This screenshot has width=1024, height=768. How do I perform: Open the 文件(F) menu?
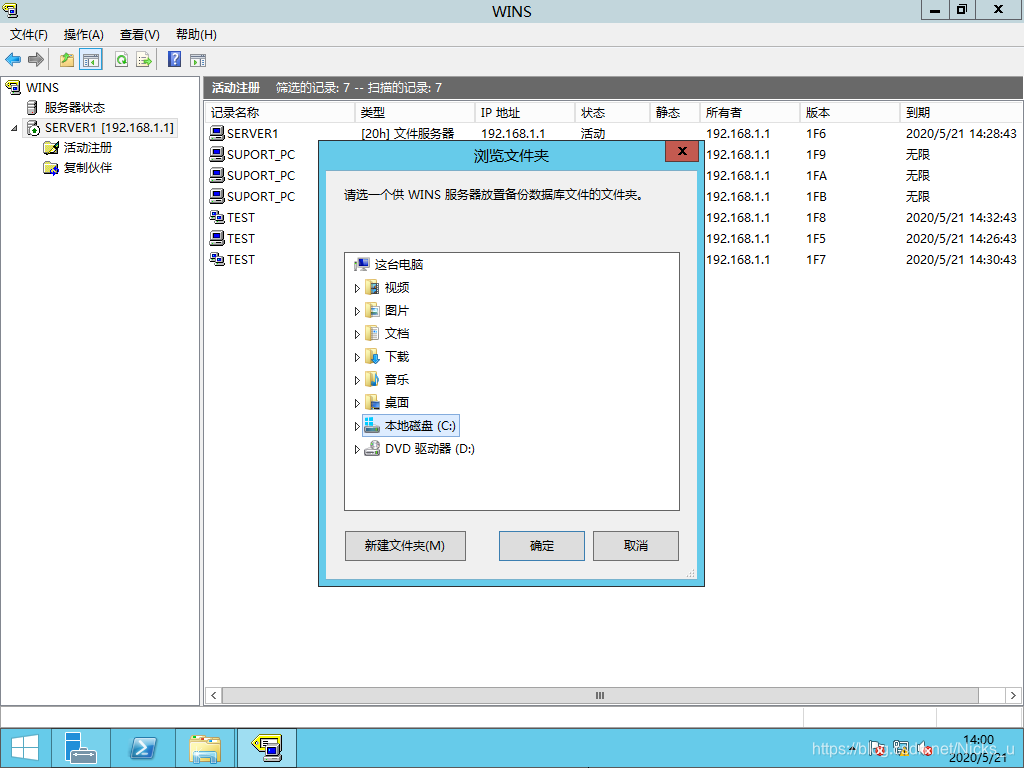tap(29, 35)
